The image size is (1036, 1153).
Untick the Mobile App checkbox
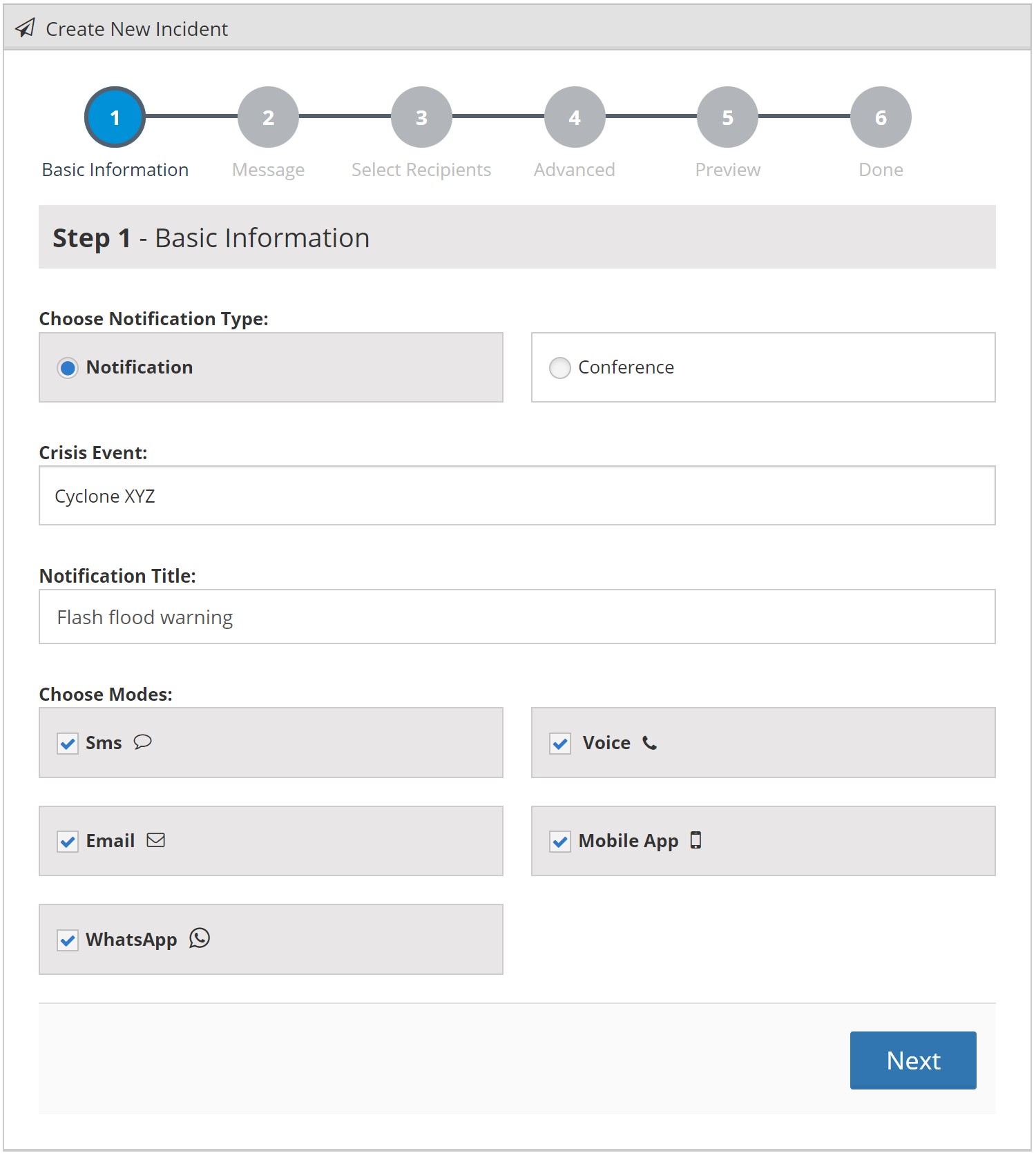click(560, 842)
